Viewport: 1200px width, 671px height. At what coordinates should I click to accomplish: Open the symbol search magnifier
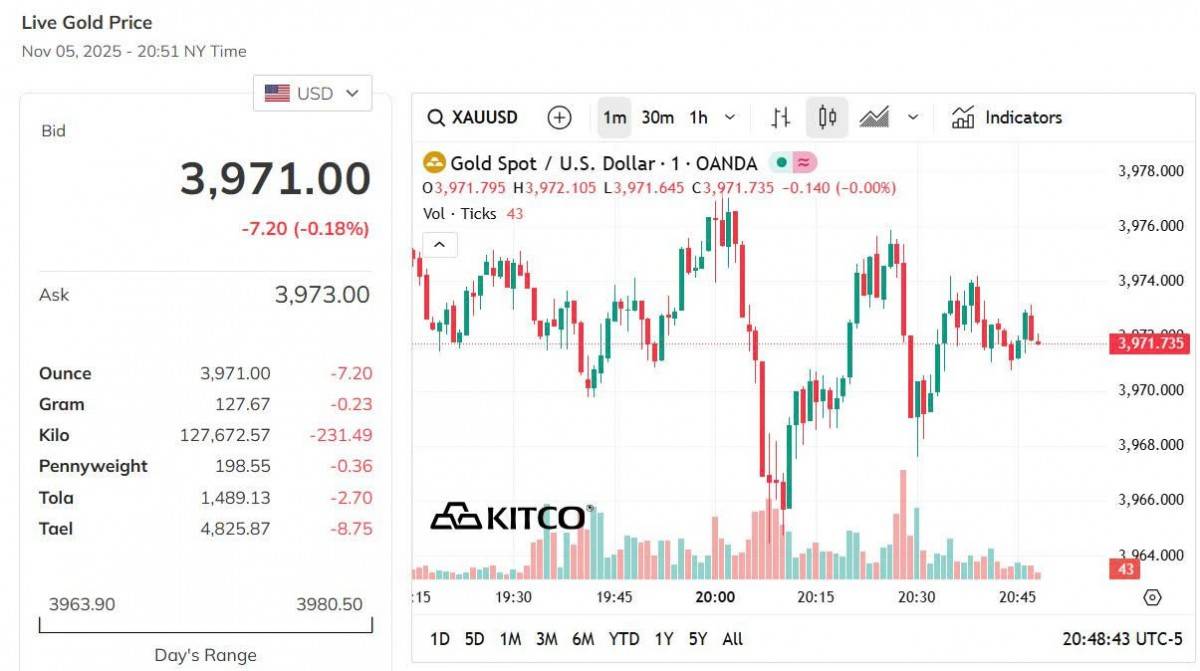click(x=435, y=117)
